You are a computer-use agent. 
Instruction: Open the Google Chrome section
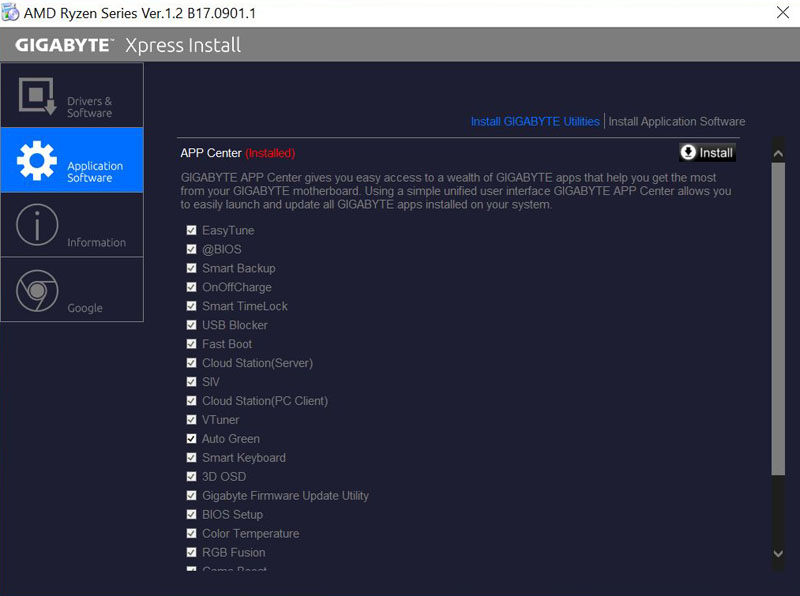point(72,290)
